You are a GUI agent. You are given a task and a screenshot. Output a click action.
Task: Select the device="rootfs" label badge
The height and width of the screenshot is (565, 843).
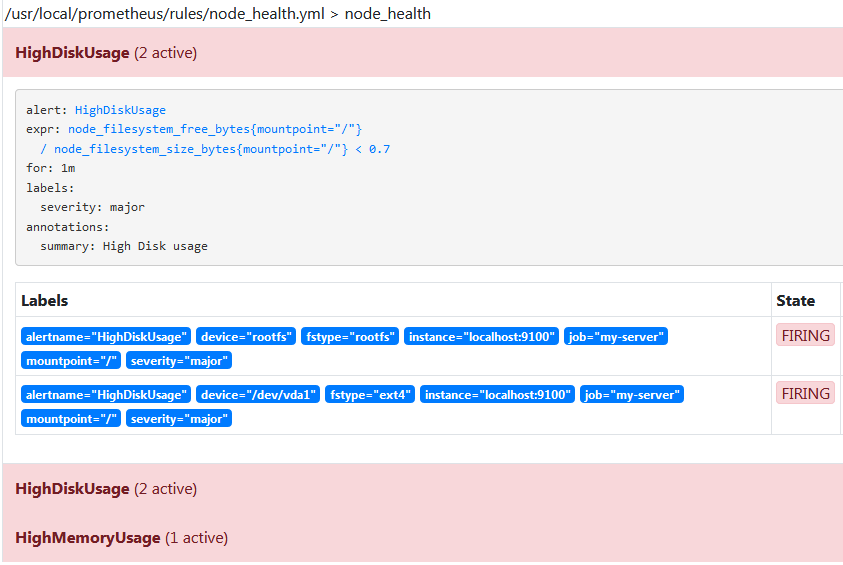(x=246, y=337)
